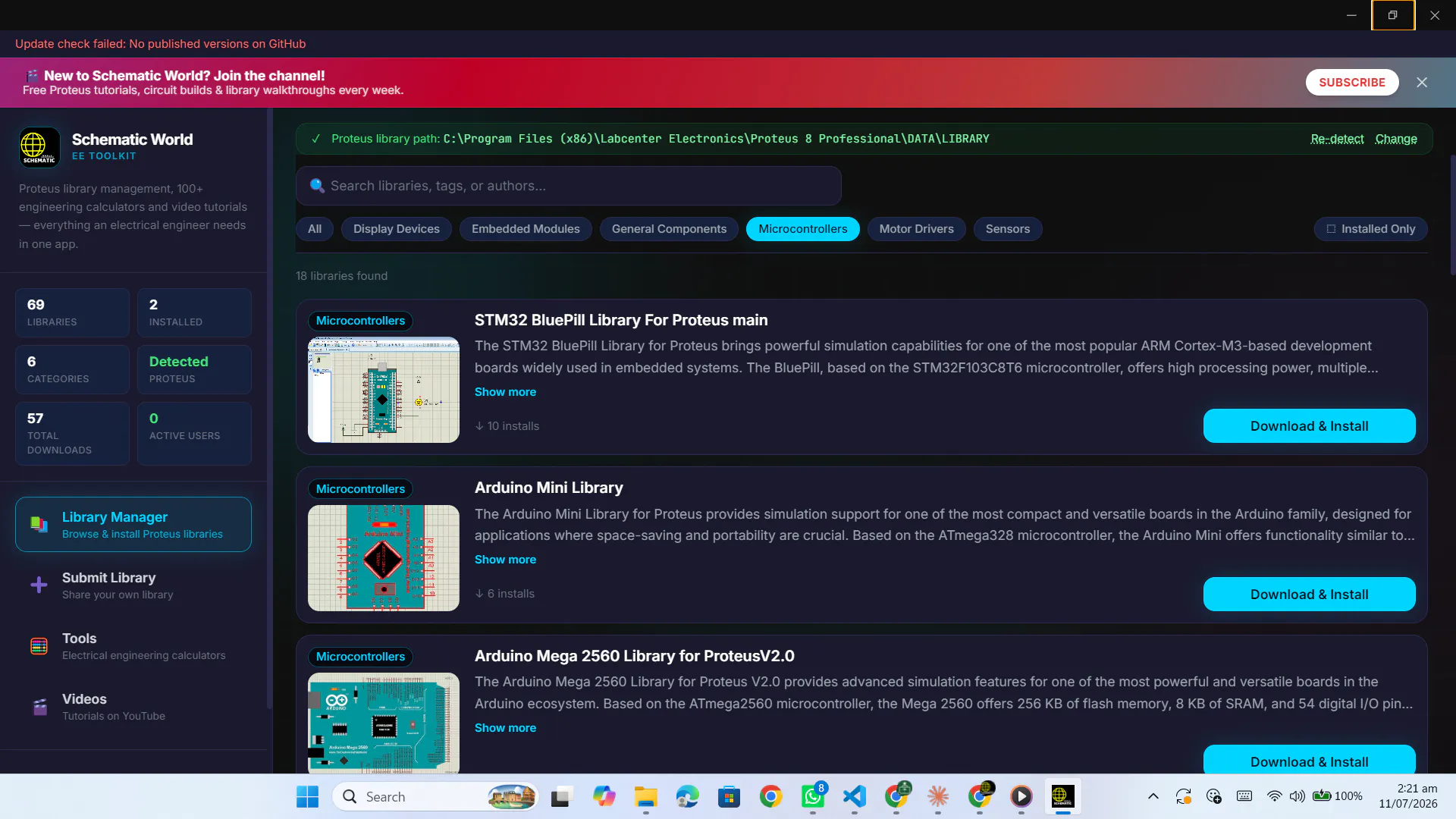Open the media player icon in taskbar

[x=1021, y=796]
